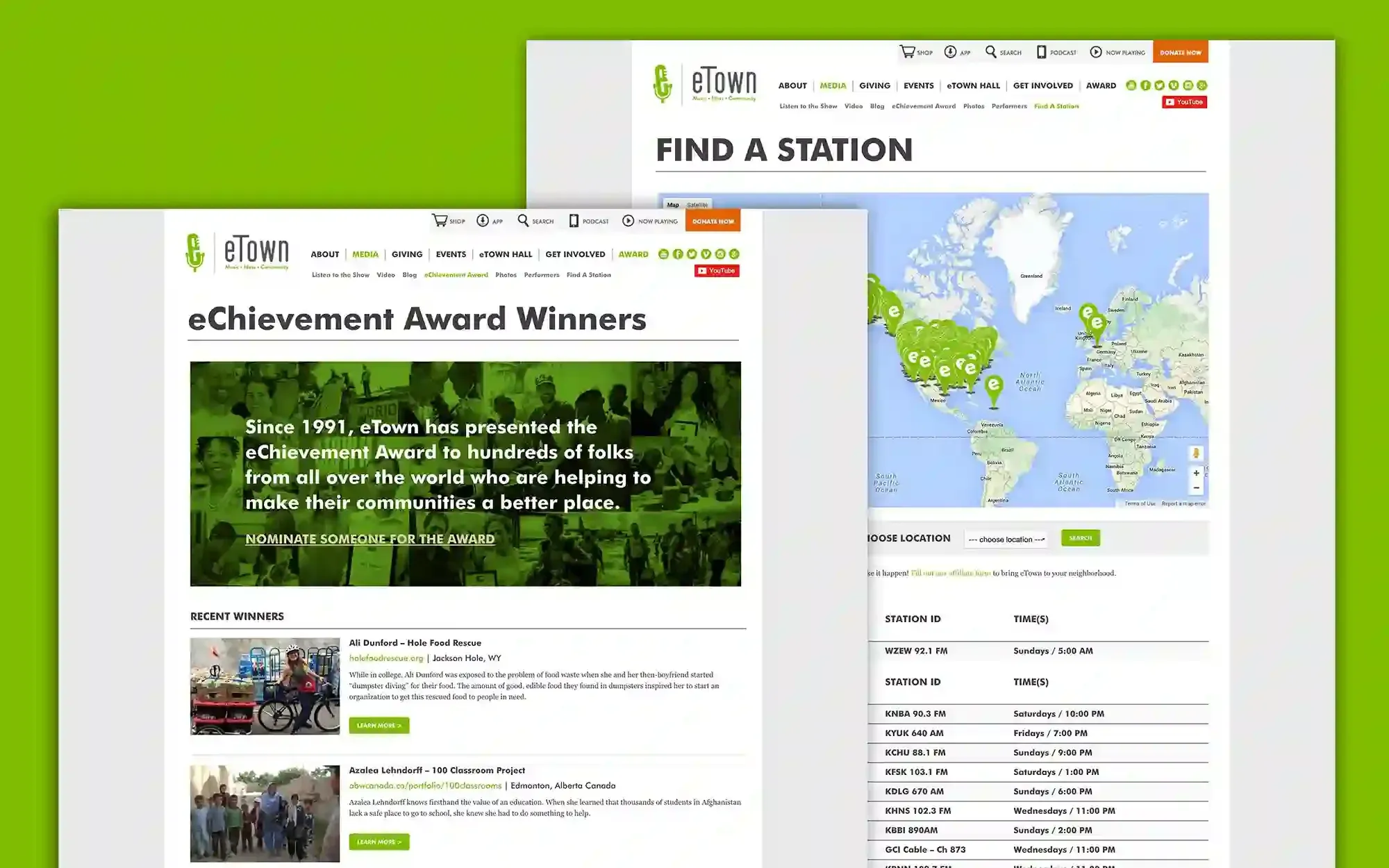Switch map to Satellite view

click(697, 205)
